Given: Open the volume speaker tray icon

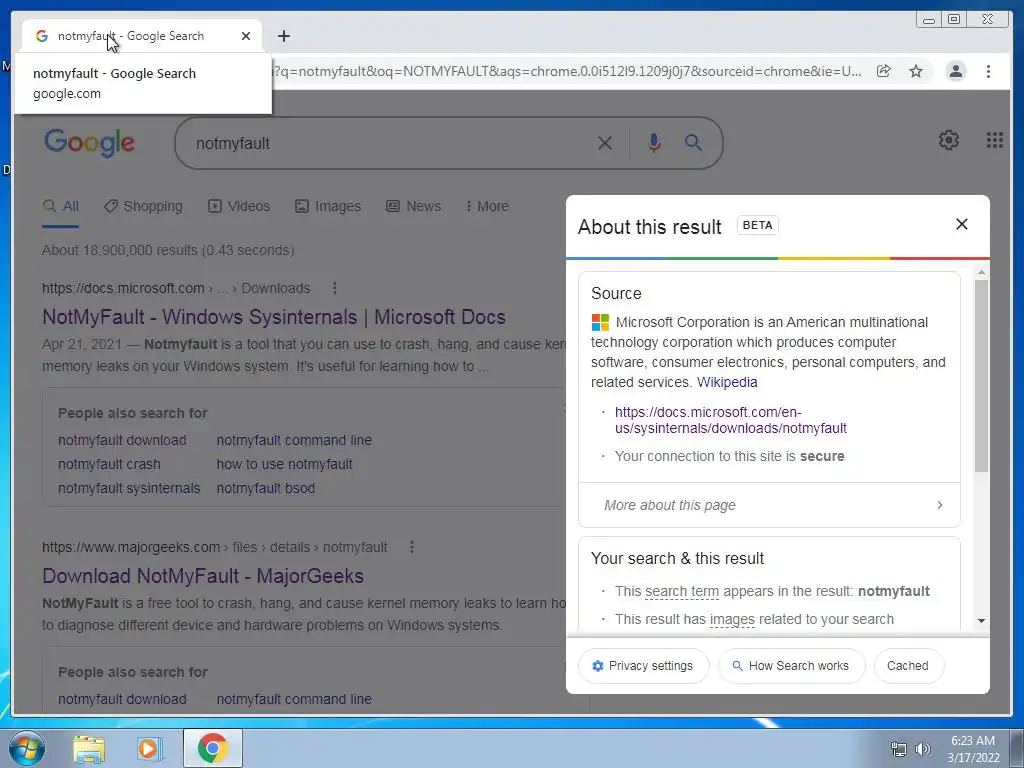Looking at the screenshot, I should 922,749.
